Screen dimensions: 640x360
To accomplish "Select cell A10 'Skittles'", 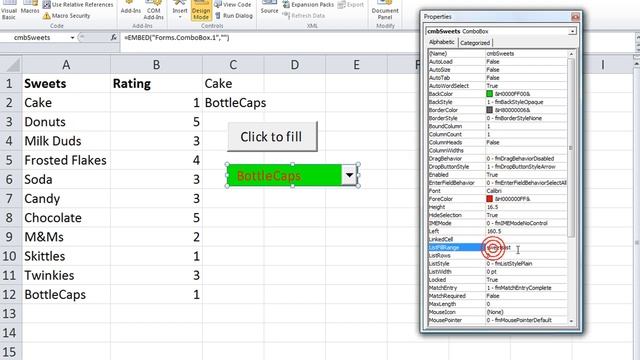I will [66, 256].
